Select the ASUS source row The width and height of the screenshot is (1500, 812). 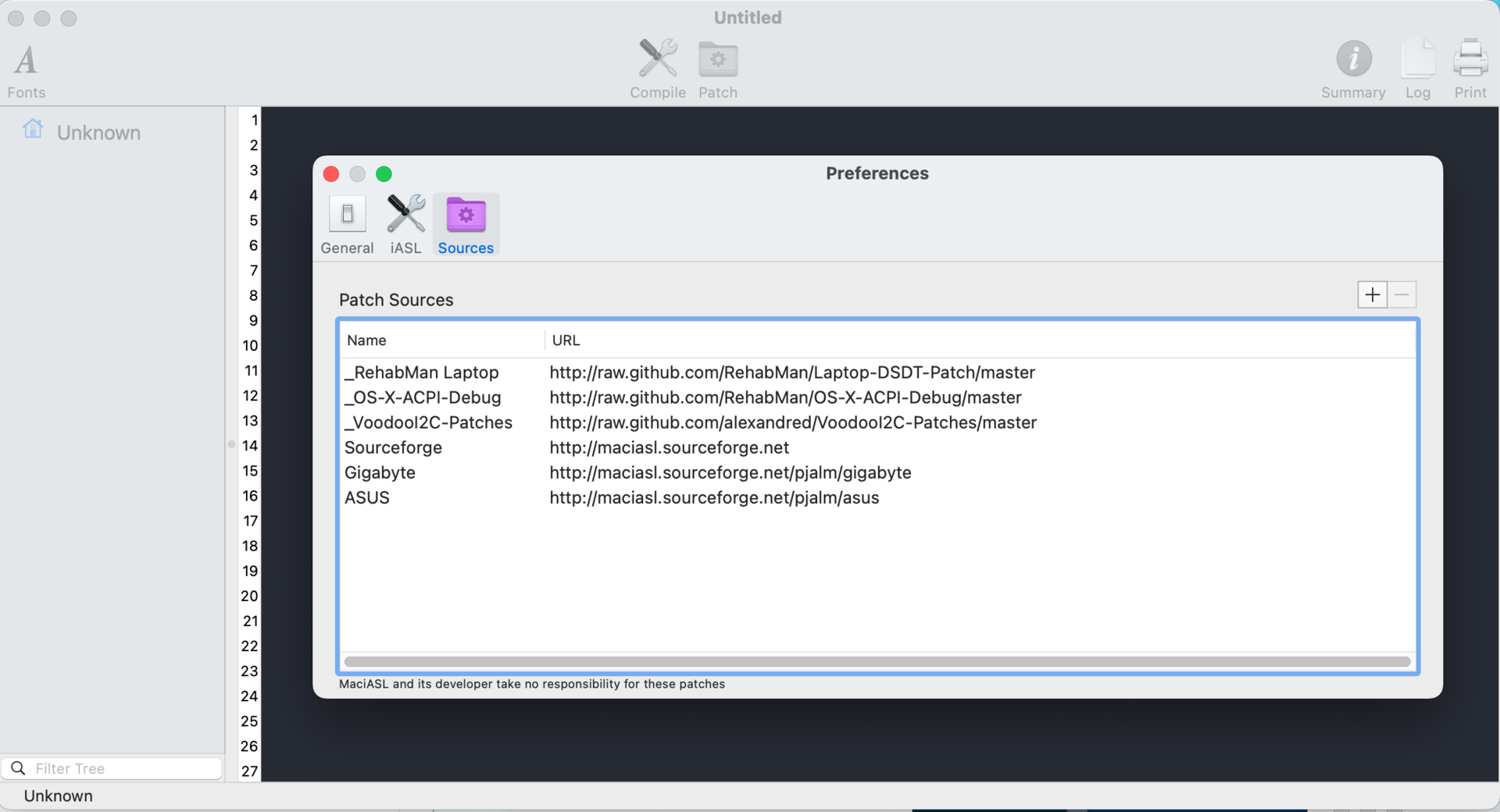coord(878,497)
